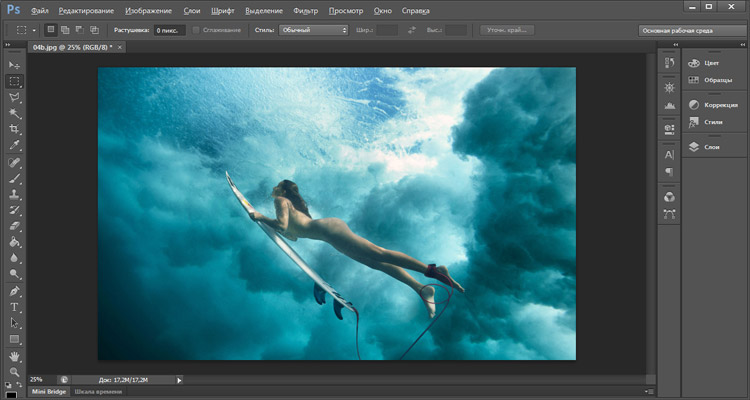
Task: Select the Move tool
Action: pyautogui.click(x=14, y=65)
